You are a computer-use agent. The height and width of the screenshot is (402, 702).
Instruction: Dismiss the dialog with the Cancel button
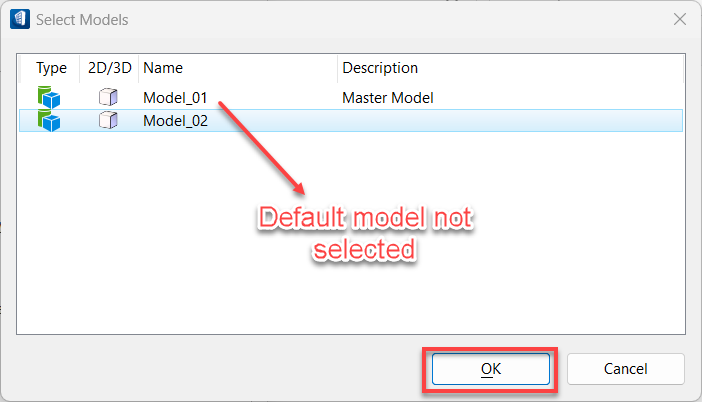click(625, 369)
